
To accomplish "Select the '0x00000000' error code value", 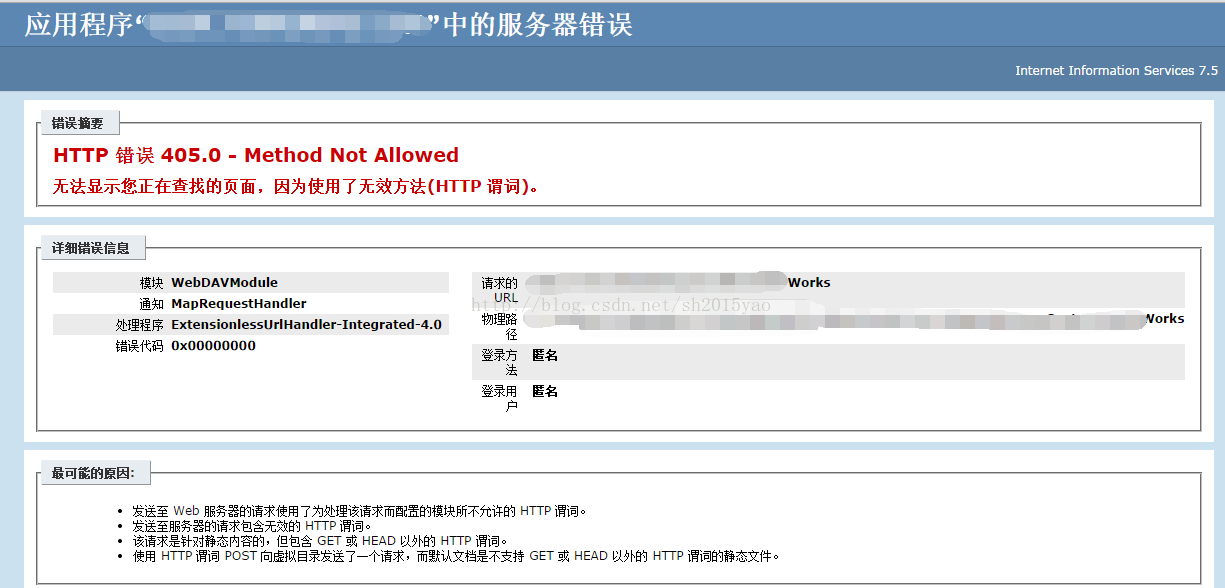I will click(x=213, y=346).
